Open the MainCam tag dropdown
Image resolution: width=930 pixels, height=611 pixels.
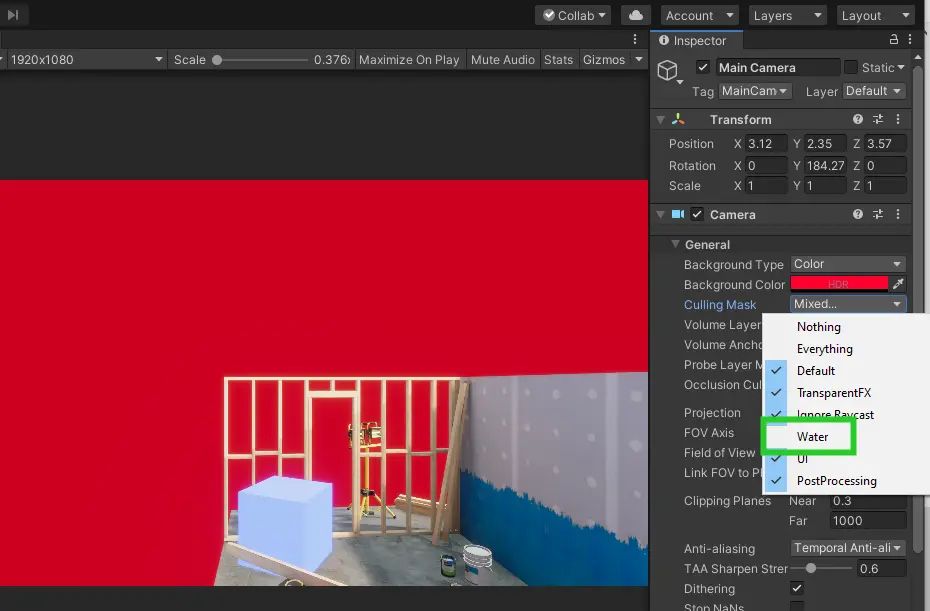[x=754, y=90]
